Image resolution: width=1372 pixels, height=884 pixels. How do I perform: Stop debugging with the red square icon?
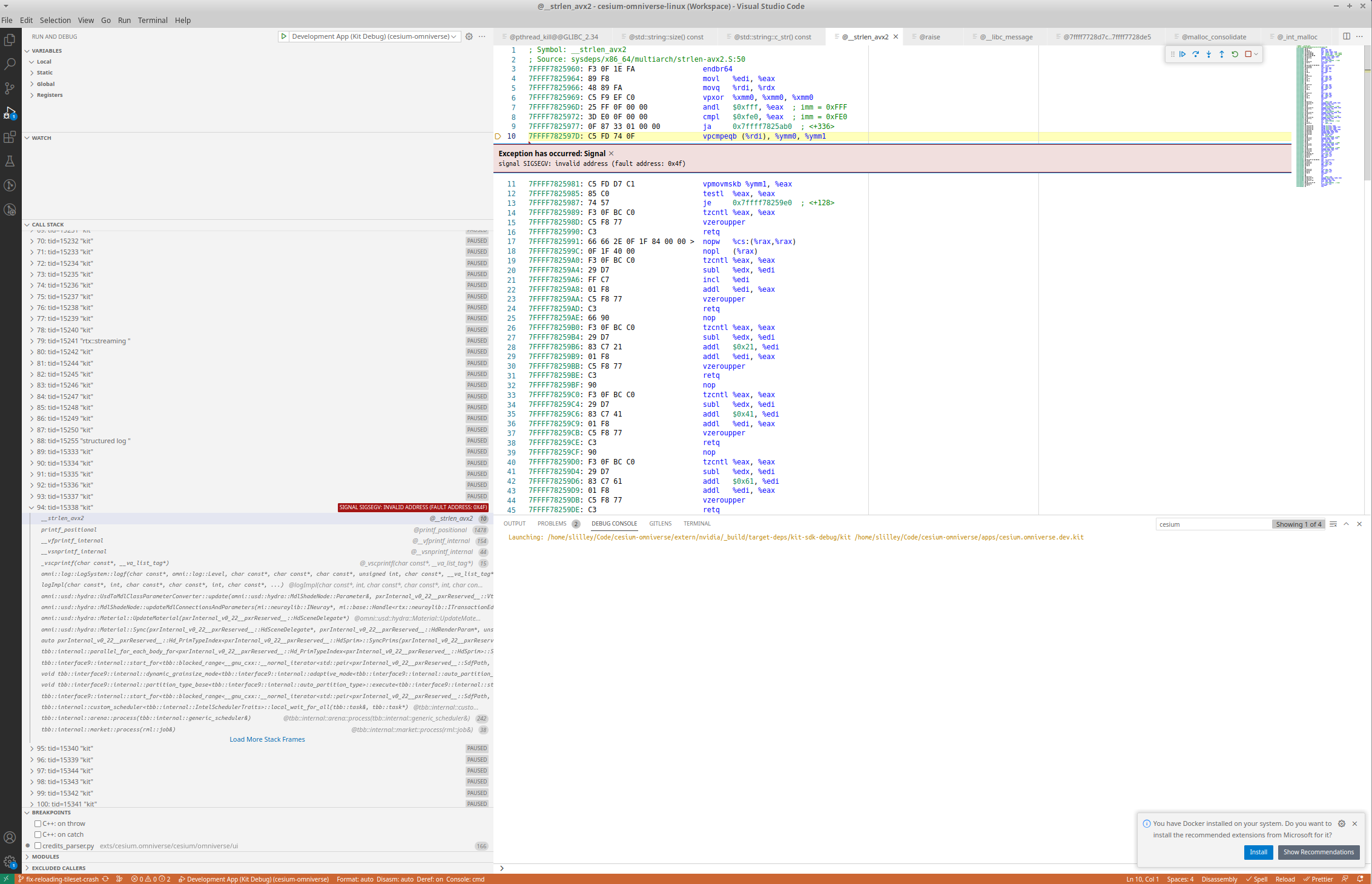point(1248,54)
